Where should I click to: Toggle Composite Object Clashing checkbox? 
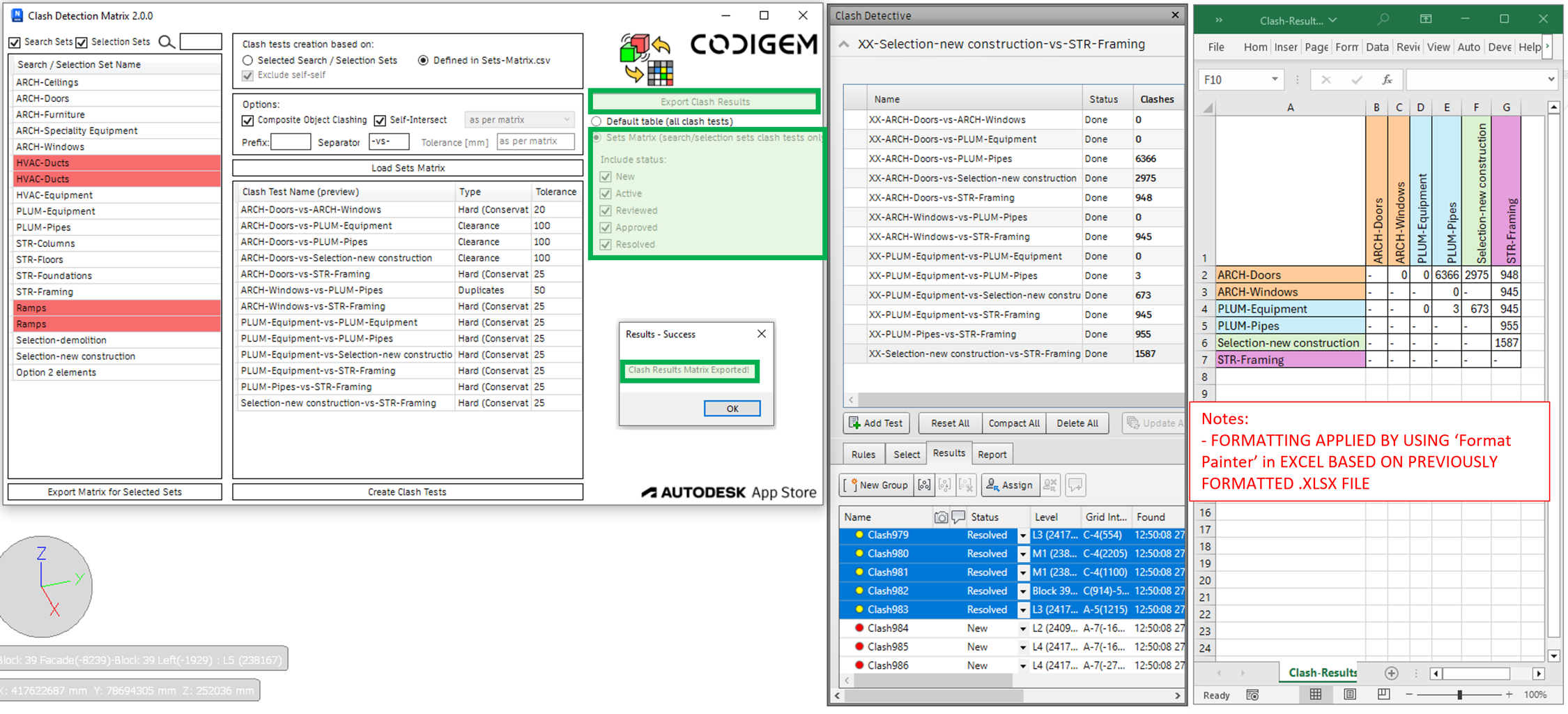point(247,121)
